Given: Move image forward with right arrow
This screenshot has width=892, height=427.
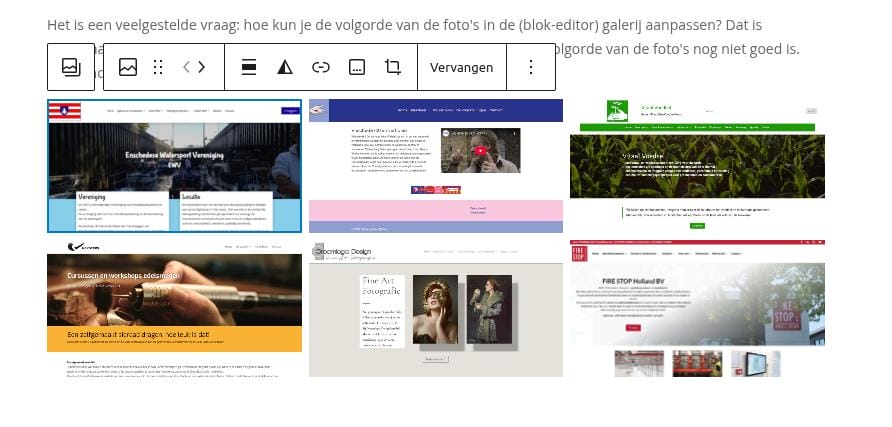Looking at the screenshot, I should point(201,67).
